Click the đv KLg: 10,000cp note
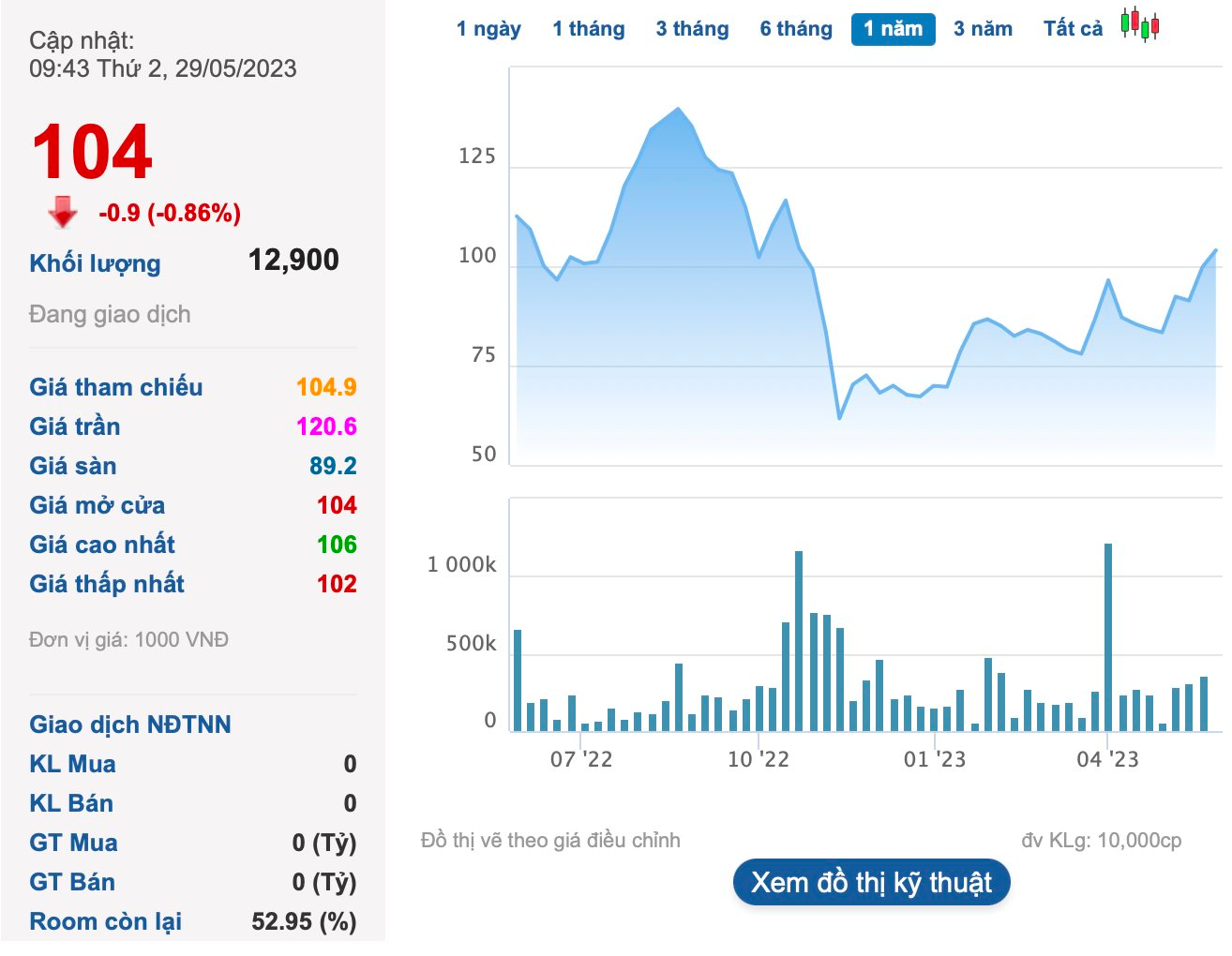 1101,840
